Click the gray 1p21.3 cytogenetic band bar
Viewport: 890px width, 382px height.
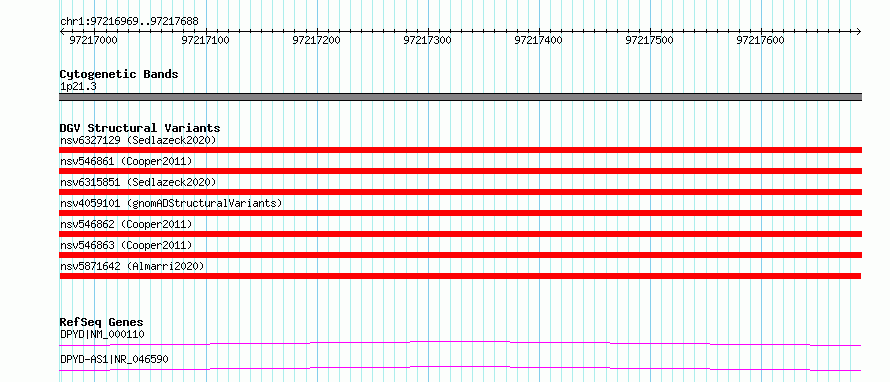pos(460,97)
